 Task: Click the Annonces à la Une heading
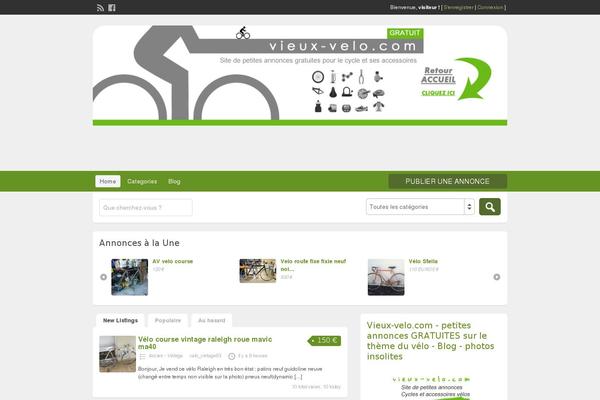(x=139, y=243)
